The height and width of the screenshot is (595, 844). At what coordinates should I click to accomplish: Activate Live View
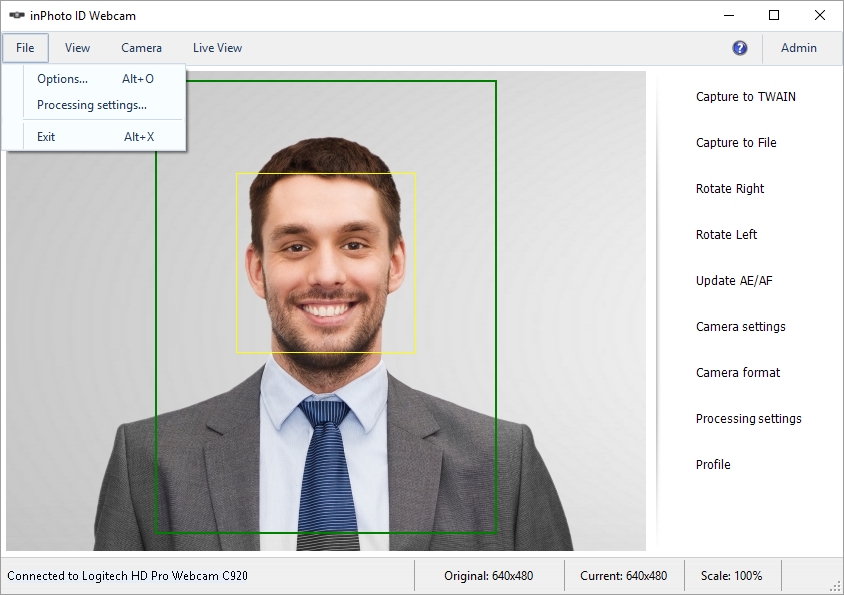click(217, 48)
